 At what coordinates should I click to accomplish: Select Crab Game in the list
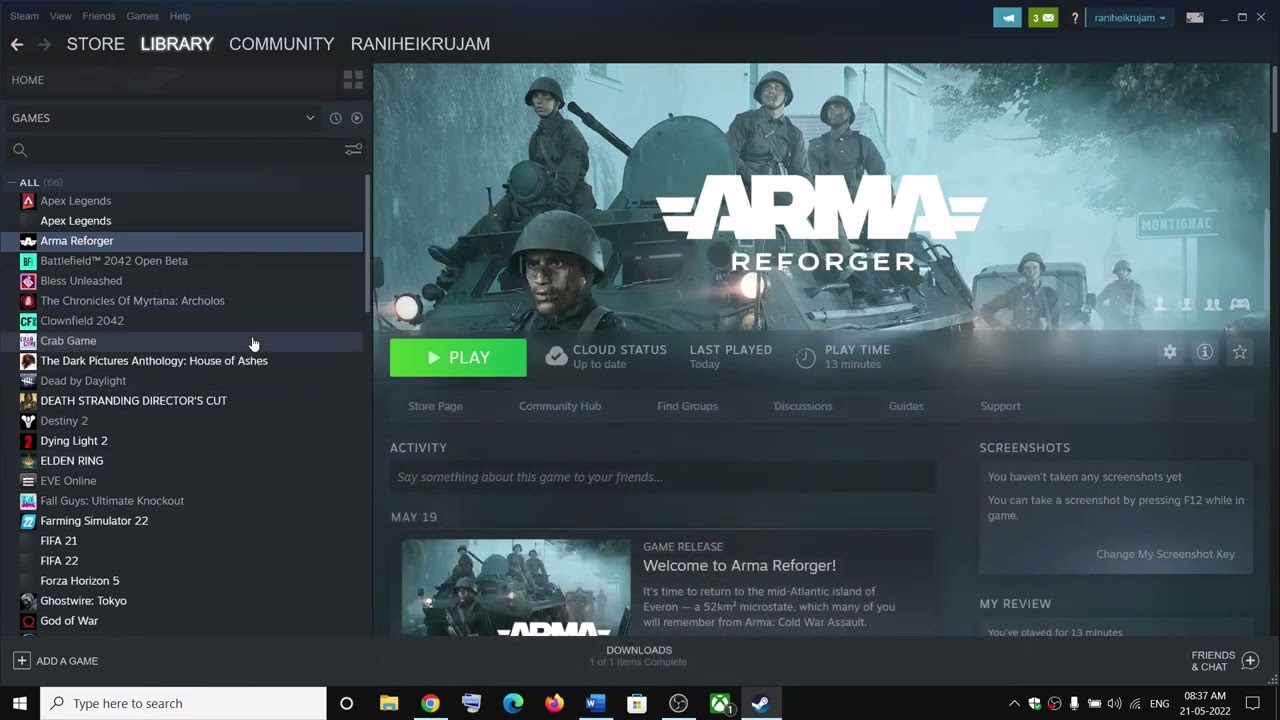pyautogui.click(x=68, y=341)
